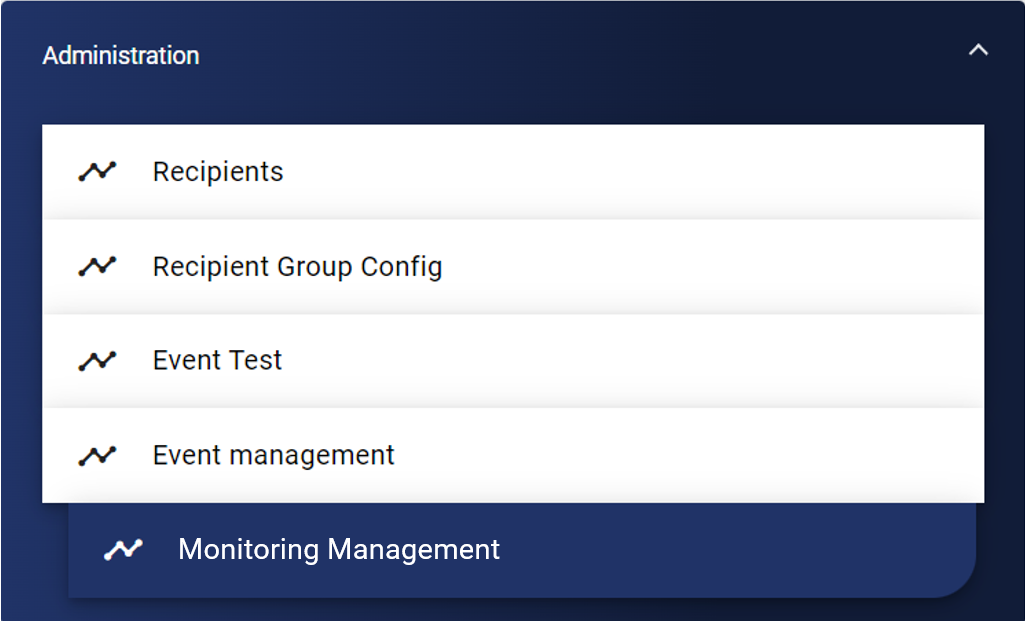The image size is (1025, 621).
Task: Collapse the Administration section with the chevron
Action: point(978,50)
